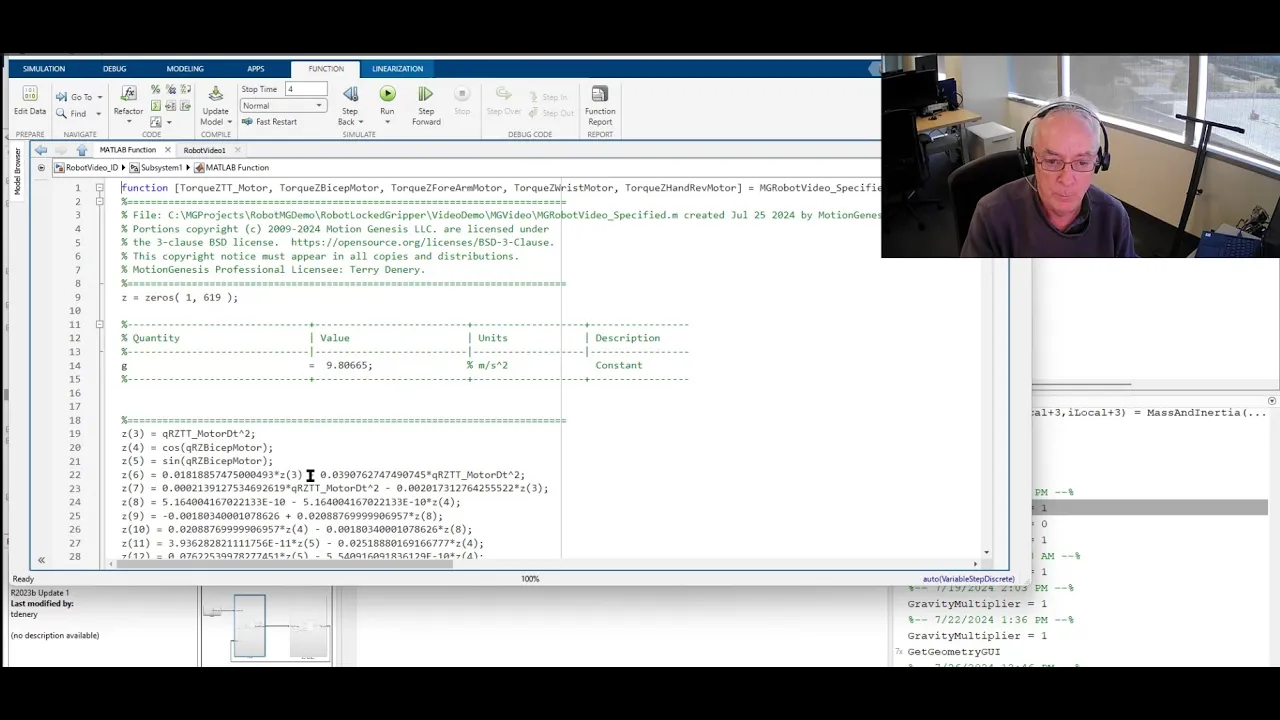Click the Step Out debug button
This screenshot has width=1280, height=720.
[x=551, y=113]
